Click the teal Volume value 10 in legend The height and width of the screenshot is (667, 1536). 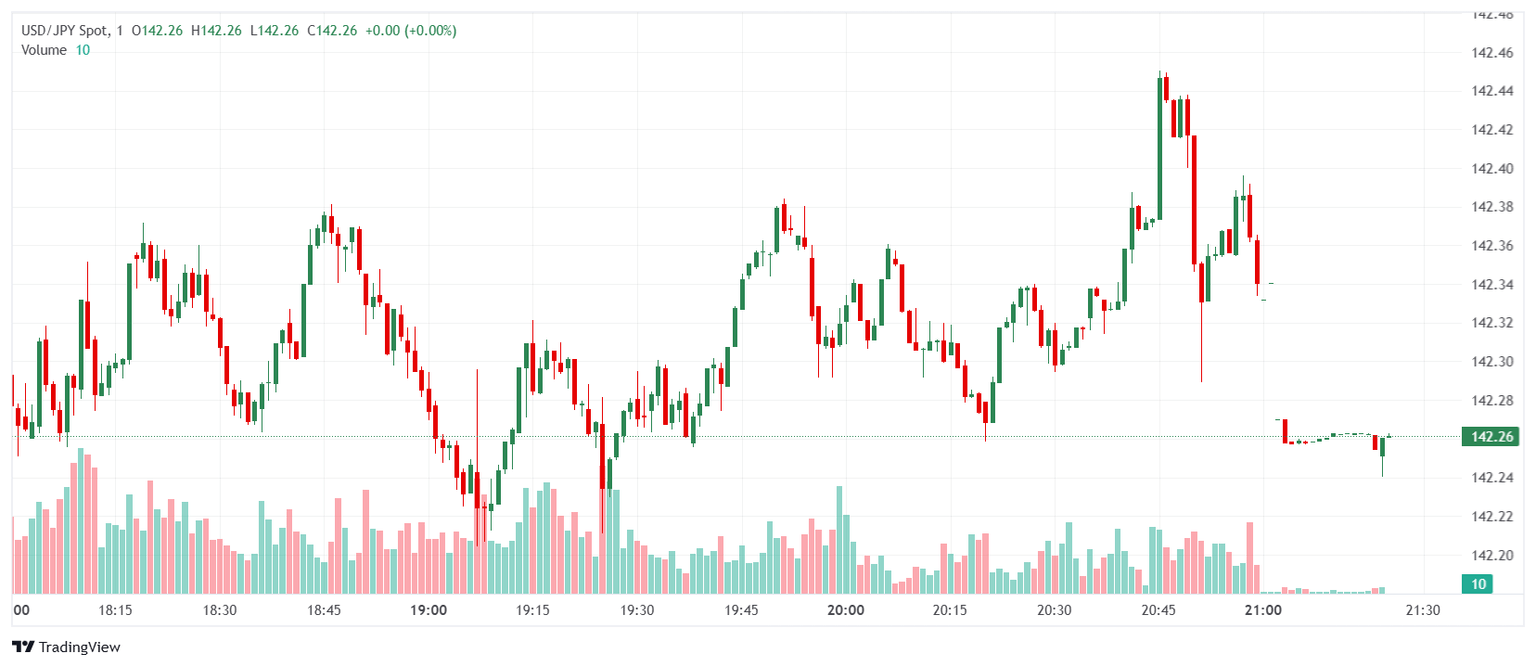[x=82, y=50]
